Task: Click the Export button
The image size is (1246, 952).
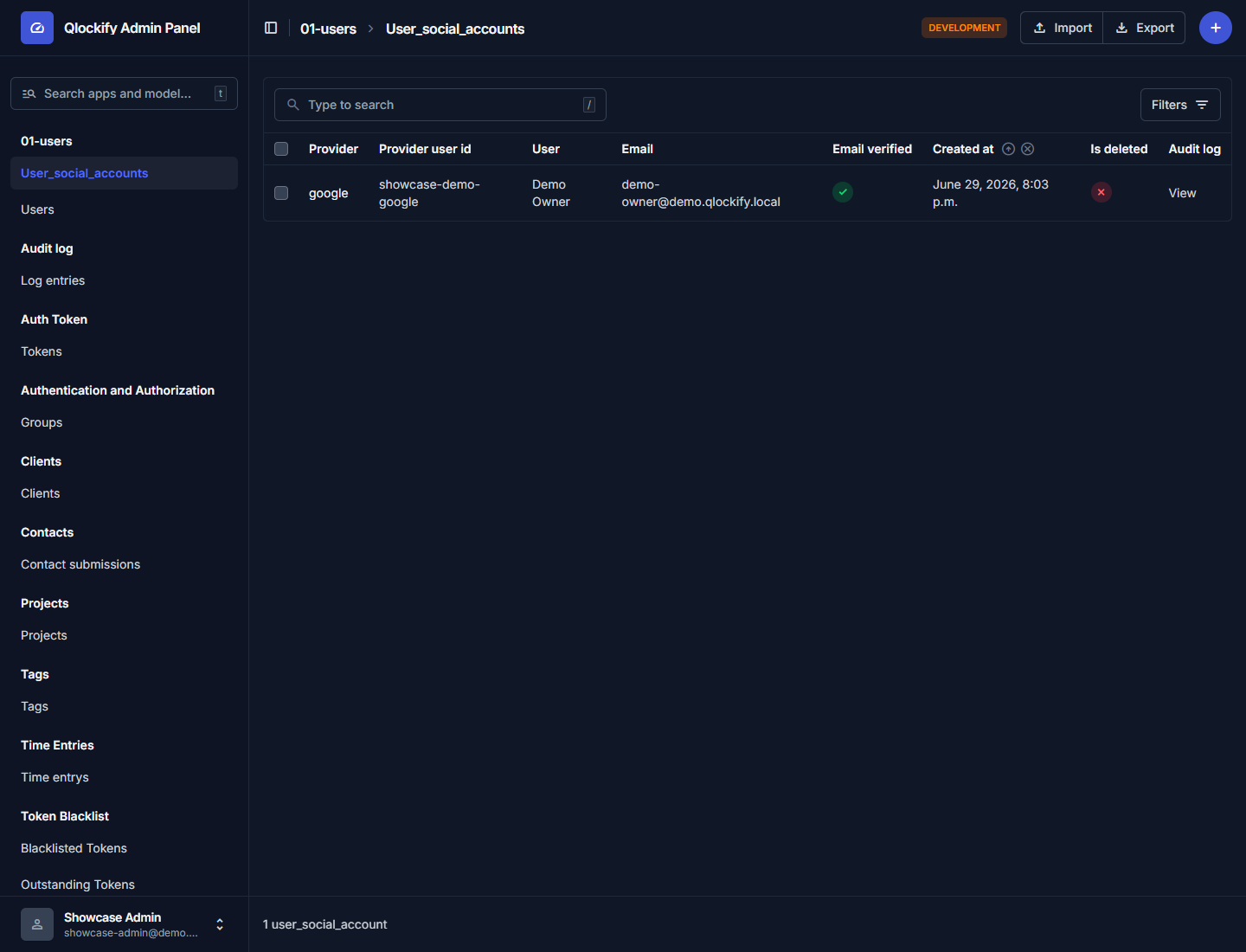Action: tap(1144, 28)
